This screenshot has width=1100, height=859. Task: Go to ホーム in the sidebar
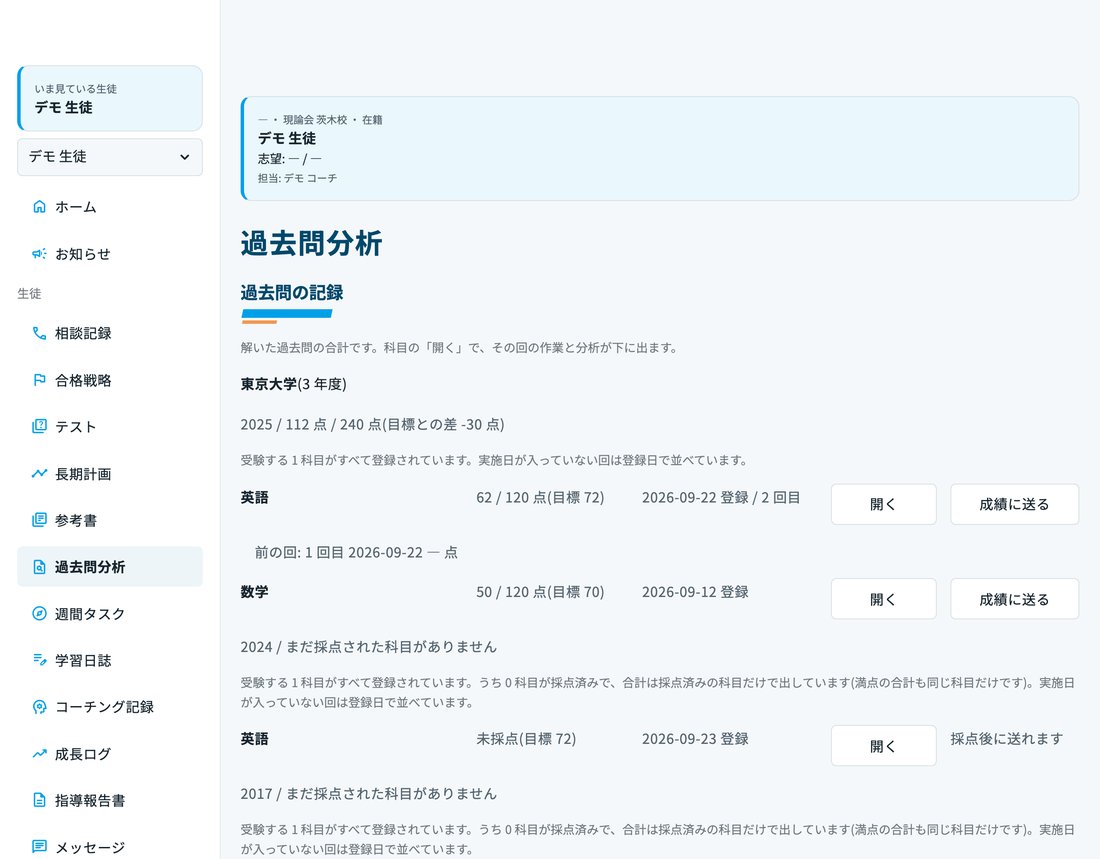tap(110, 206)
